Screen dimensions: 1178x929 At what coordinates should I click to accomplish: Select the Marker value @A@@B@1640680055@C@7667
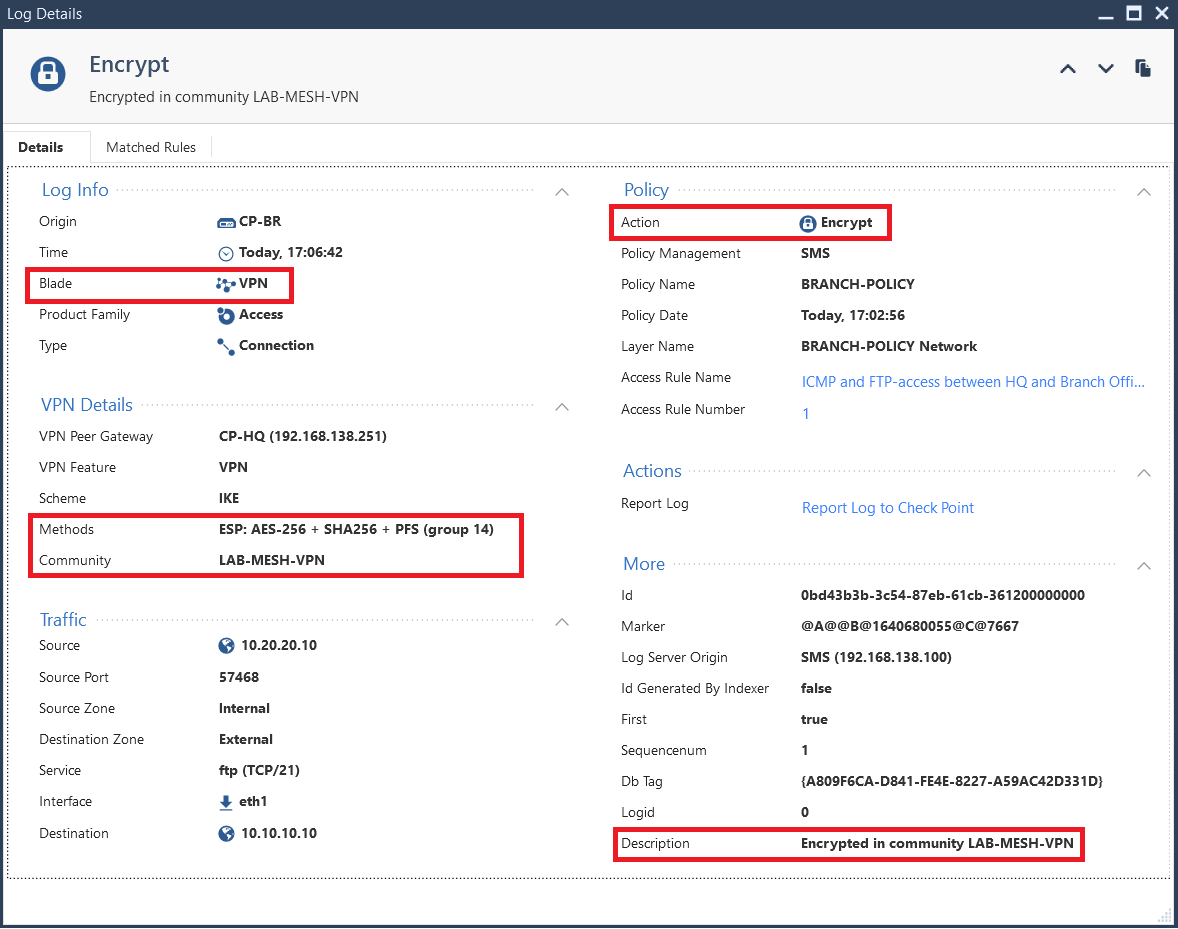coord(910,626)
